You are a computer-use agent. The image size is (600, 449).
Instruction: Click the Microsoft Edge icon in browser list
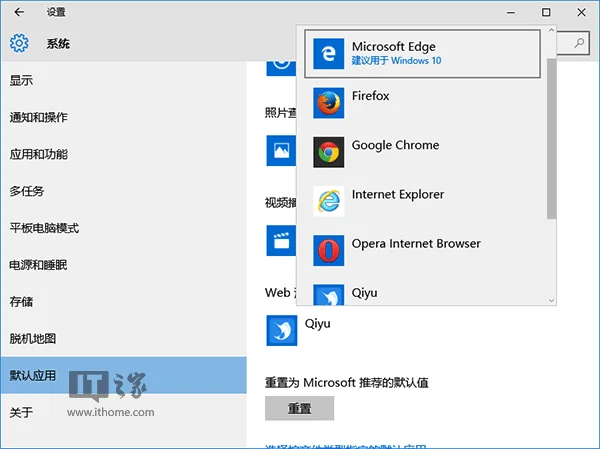(328, 54)
